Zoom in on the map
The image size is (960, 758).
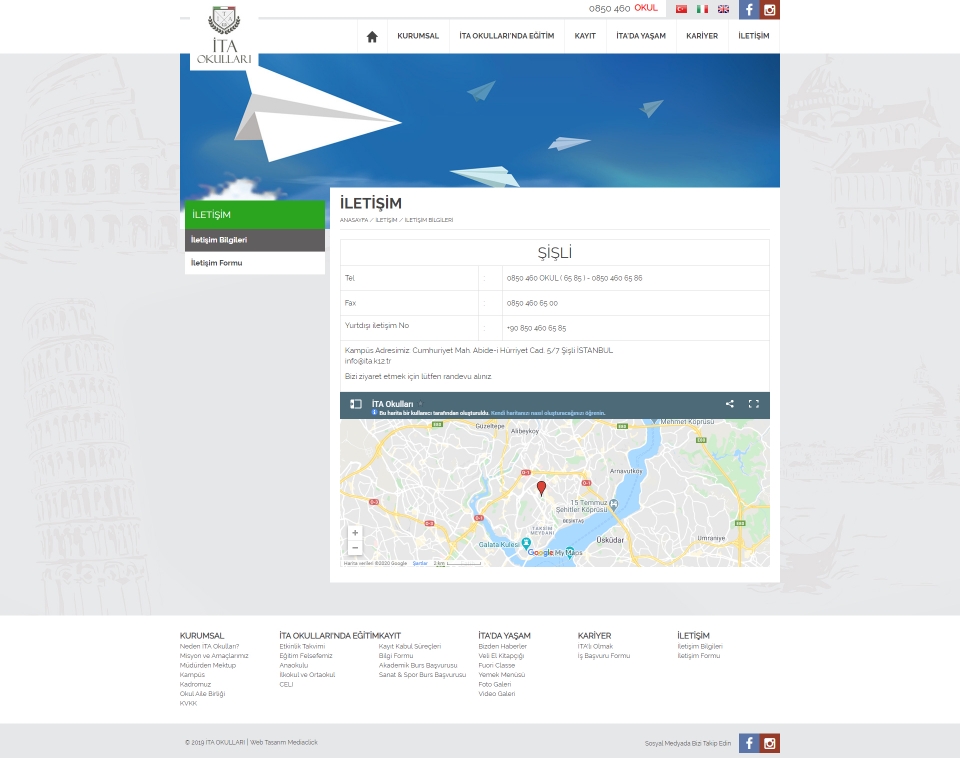tap(355, 533)
